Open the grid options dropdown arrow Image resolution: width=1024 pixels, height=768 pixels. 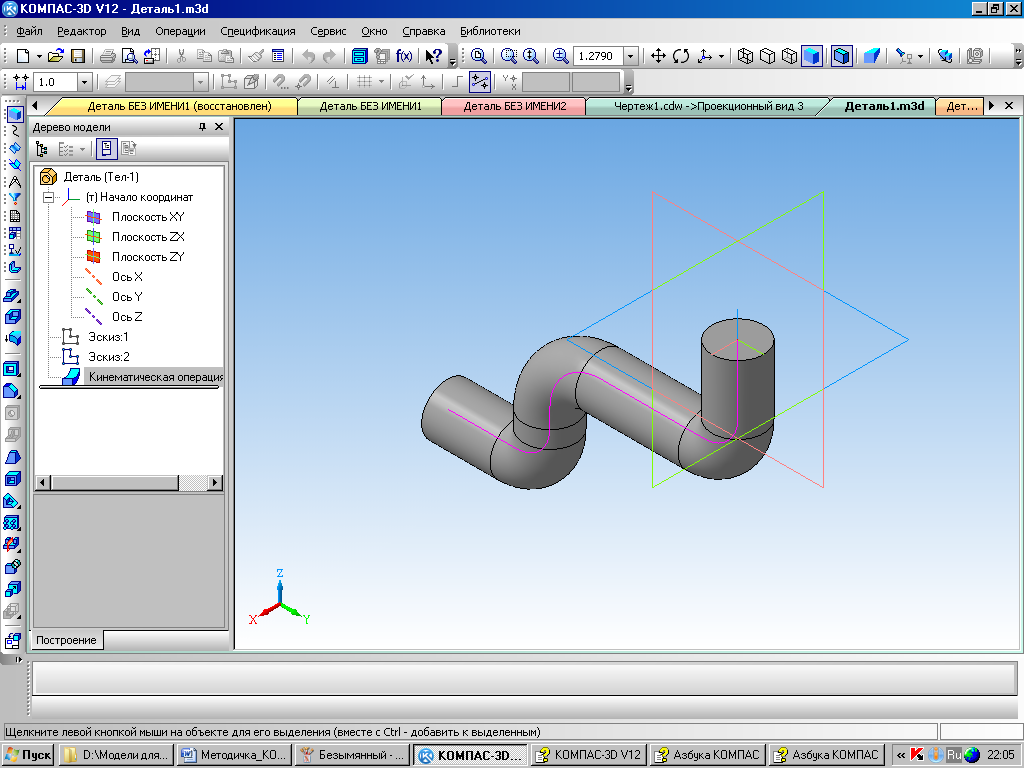tap(381, 82)
